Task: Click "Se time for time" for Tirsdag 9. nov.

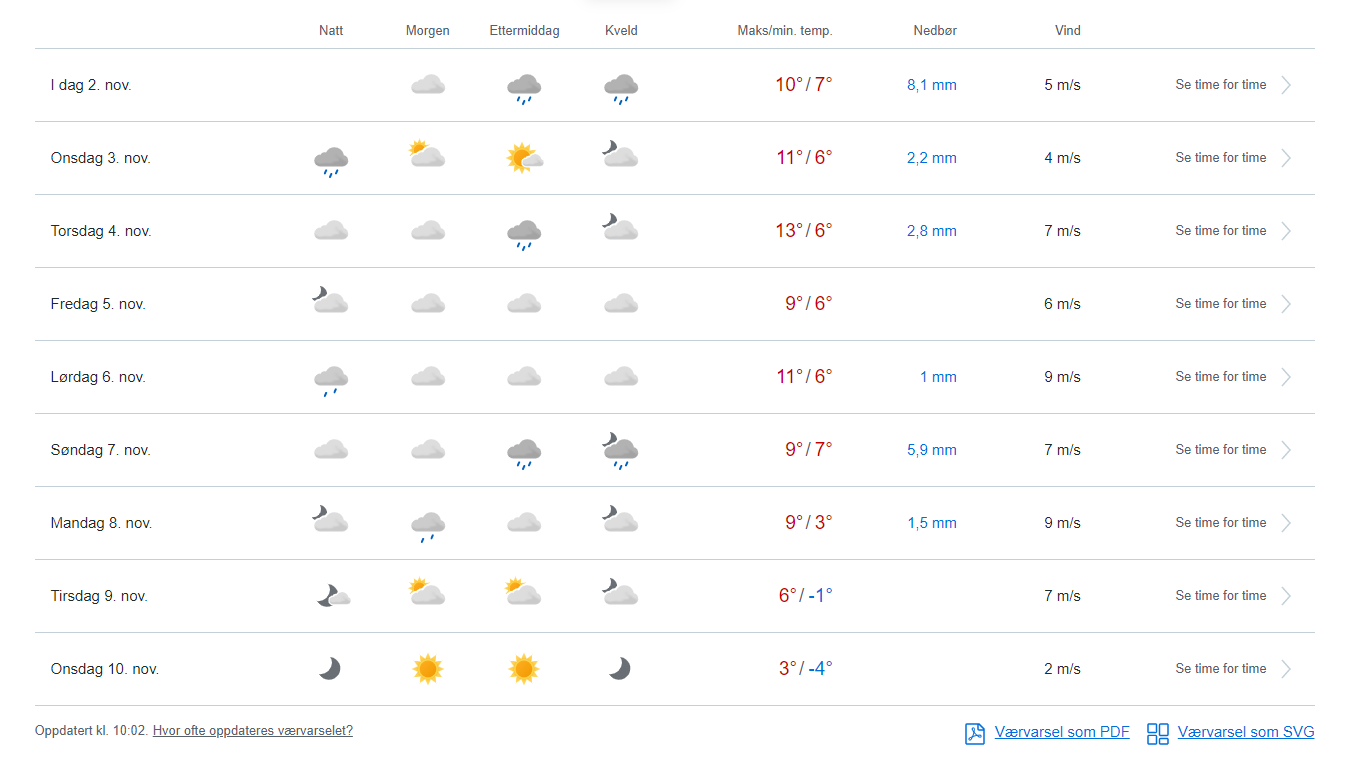Action: [x=1220, y=596]
